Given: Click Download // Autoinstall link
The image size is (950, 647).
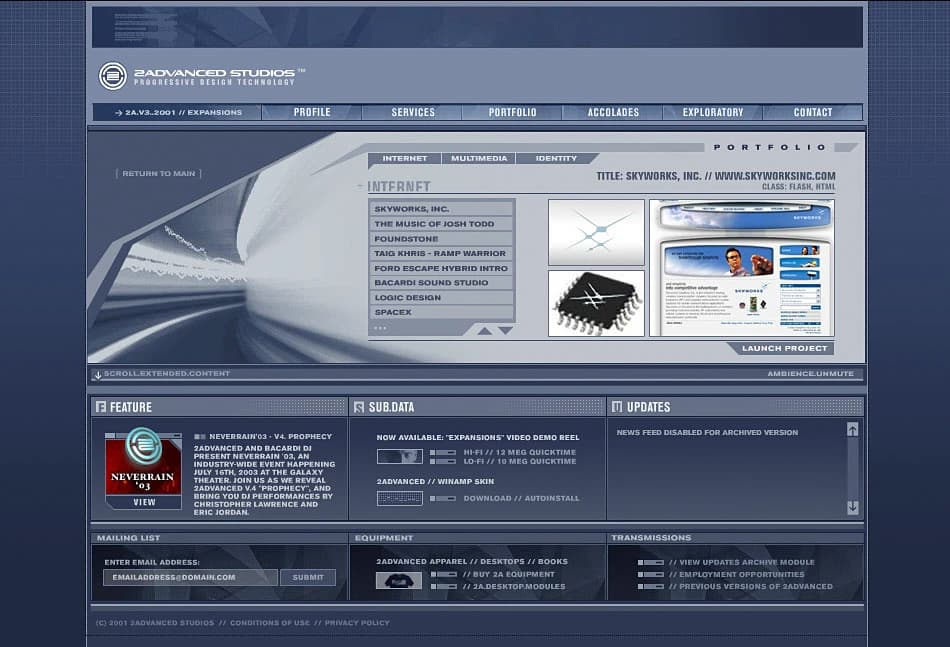Looking at the screenshot, I should click(x=521, y=498).
